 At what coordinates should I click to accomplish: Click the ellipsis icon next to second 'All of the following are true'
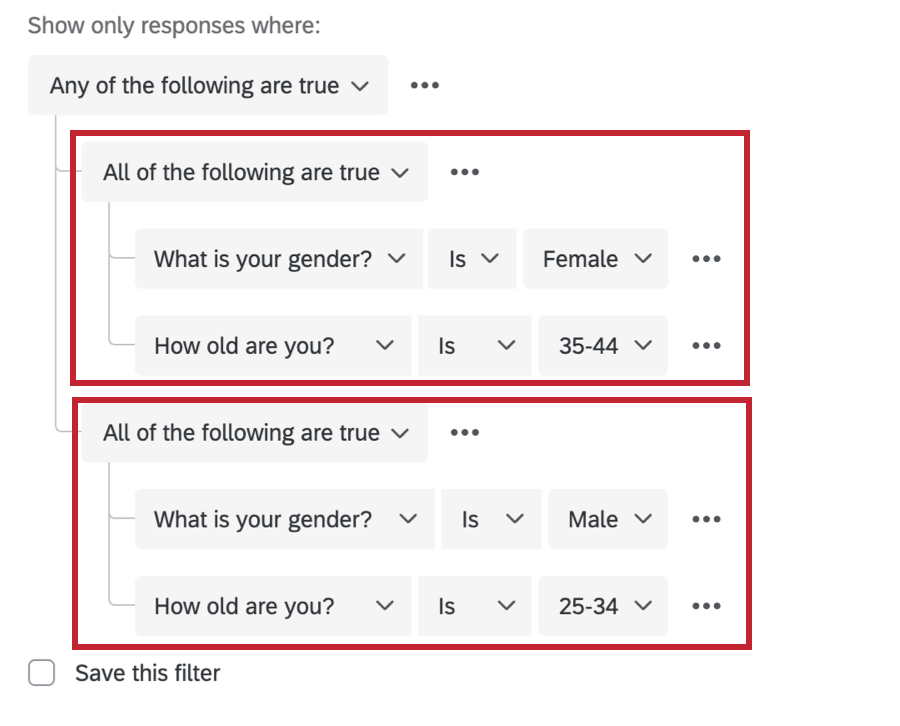click(x=463, y=432)
